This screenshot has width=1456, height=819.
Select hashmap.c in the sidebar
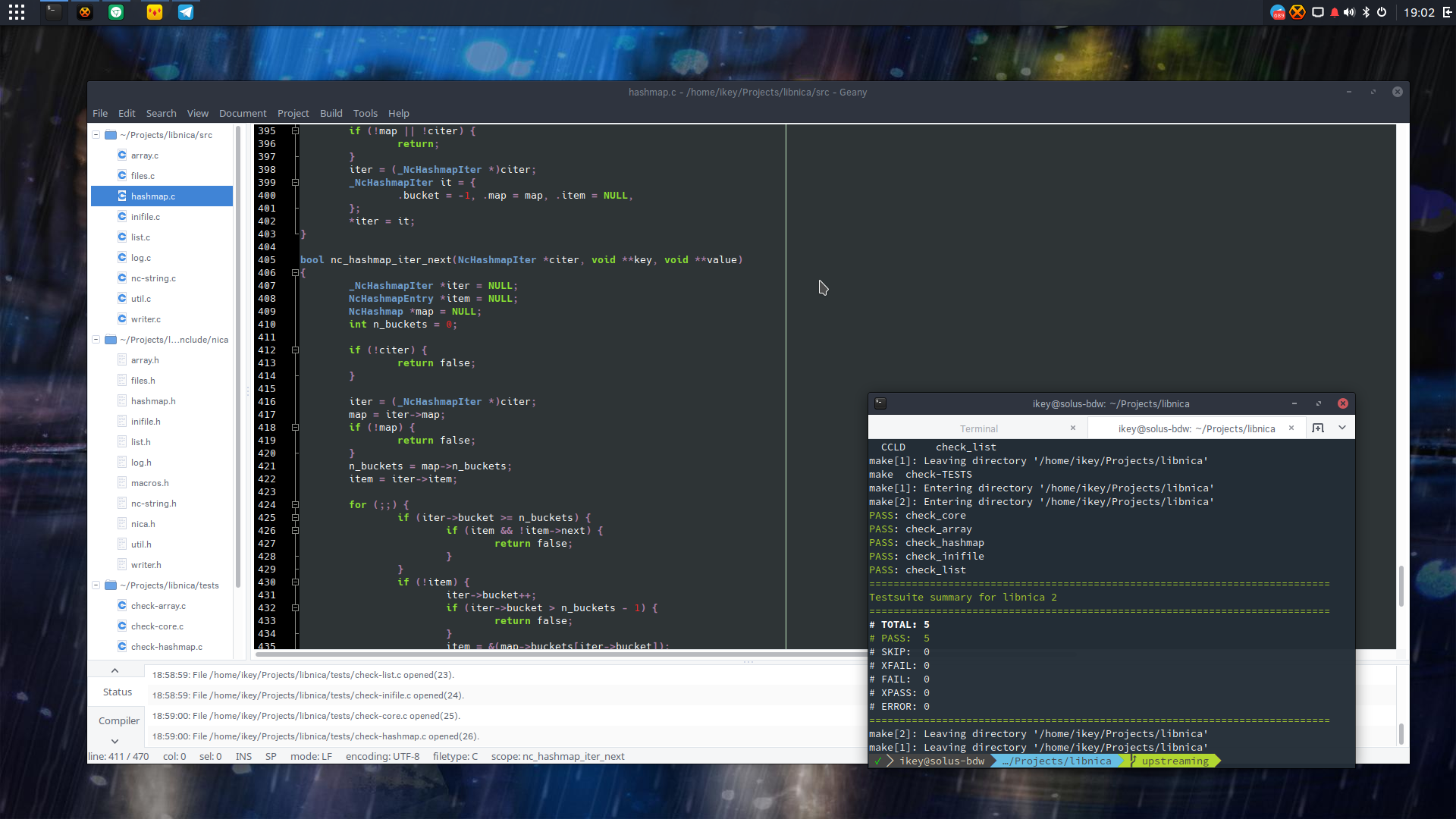coord(162,196)
